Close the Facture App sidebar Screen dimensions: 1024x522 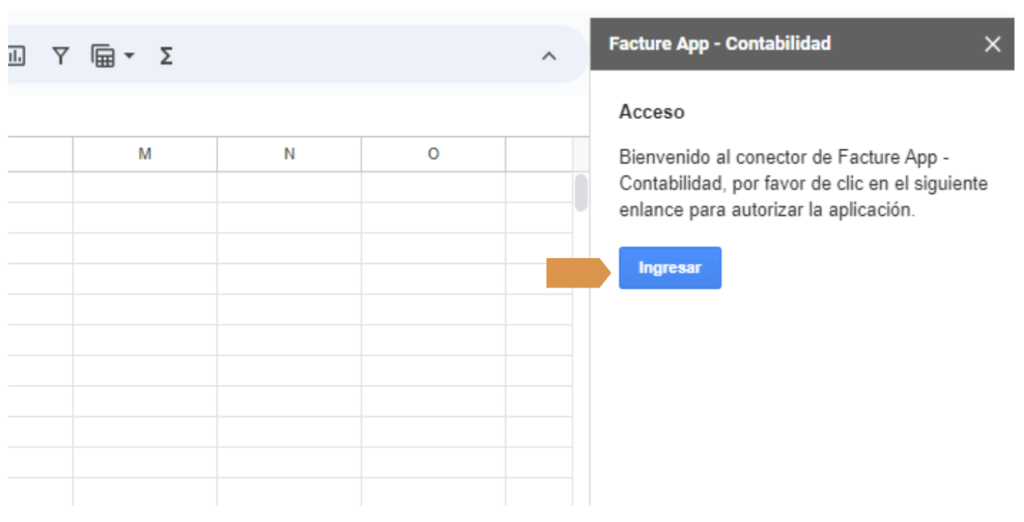992,44
